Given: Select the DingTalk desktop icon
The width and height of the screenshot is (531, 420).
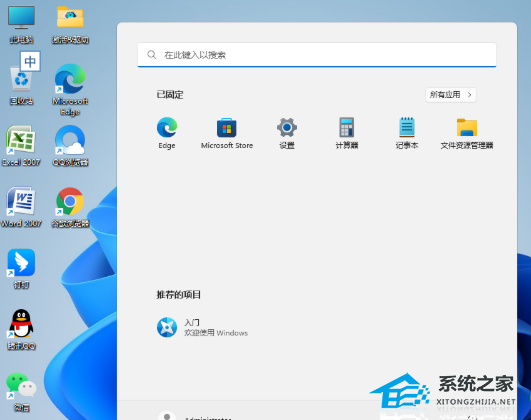Looking at the screenshot, I should (x=21, y=268).
